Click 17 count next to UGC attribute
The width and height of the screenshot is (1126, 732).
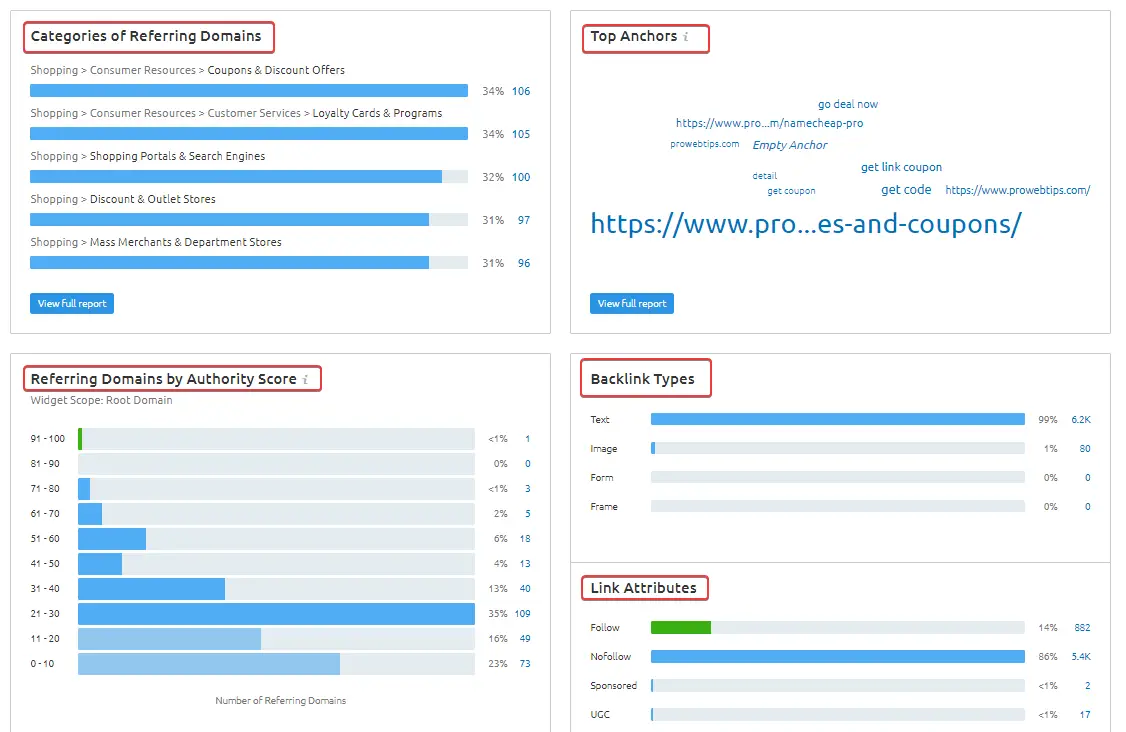tap(1084, 714)
